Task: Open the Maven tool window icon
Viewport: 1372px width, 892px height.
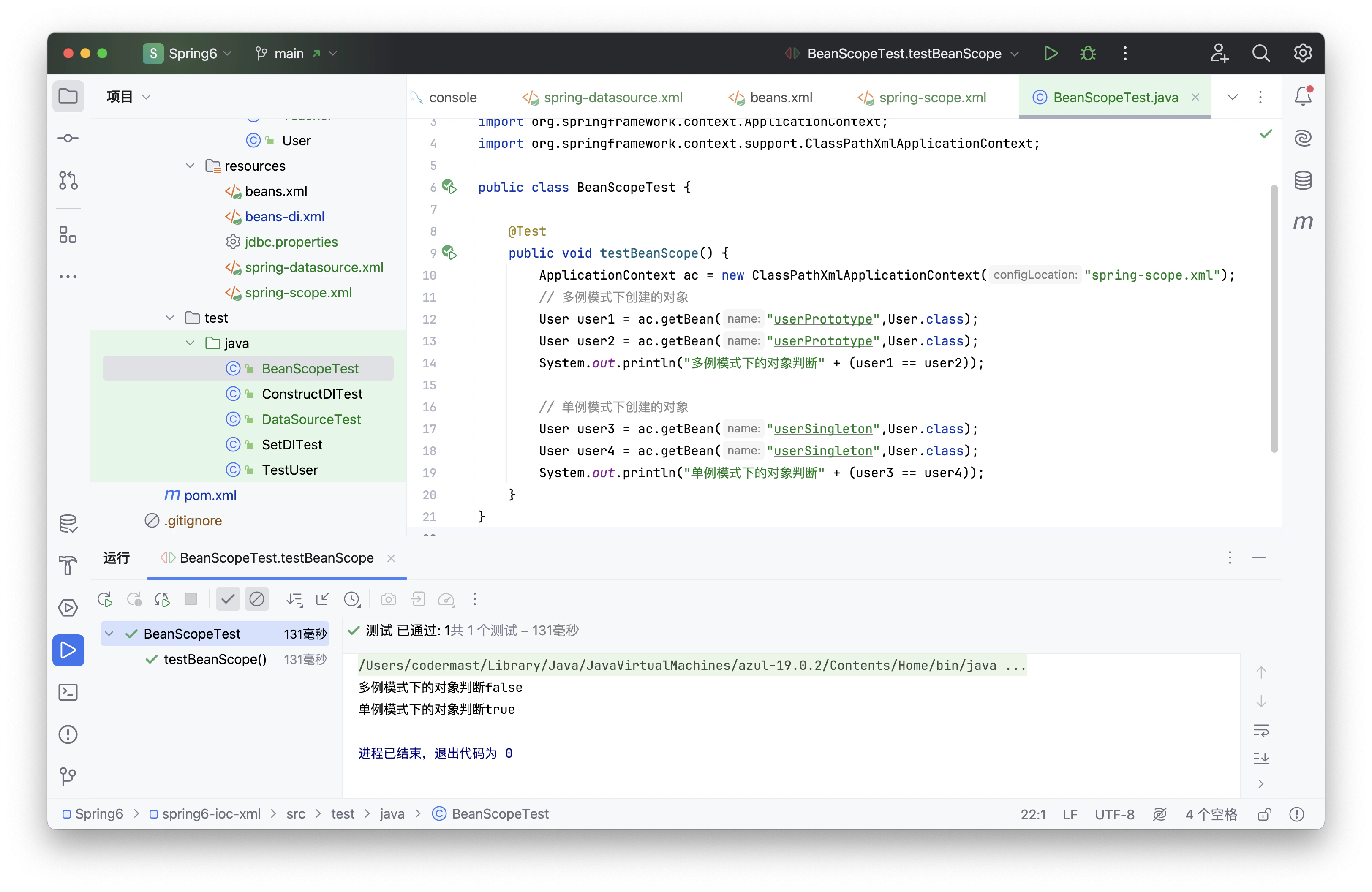Action: point(1303,223)
